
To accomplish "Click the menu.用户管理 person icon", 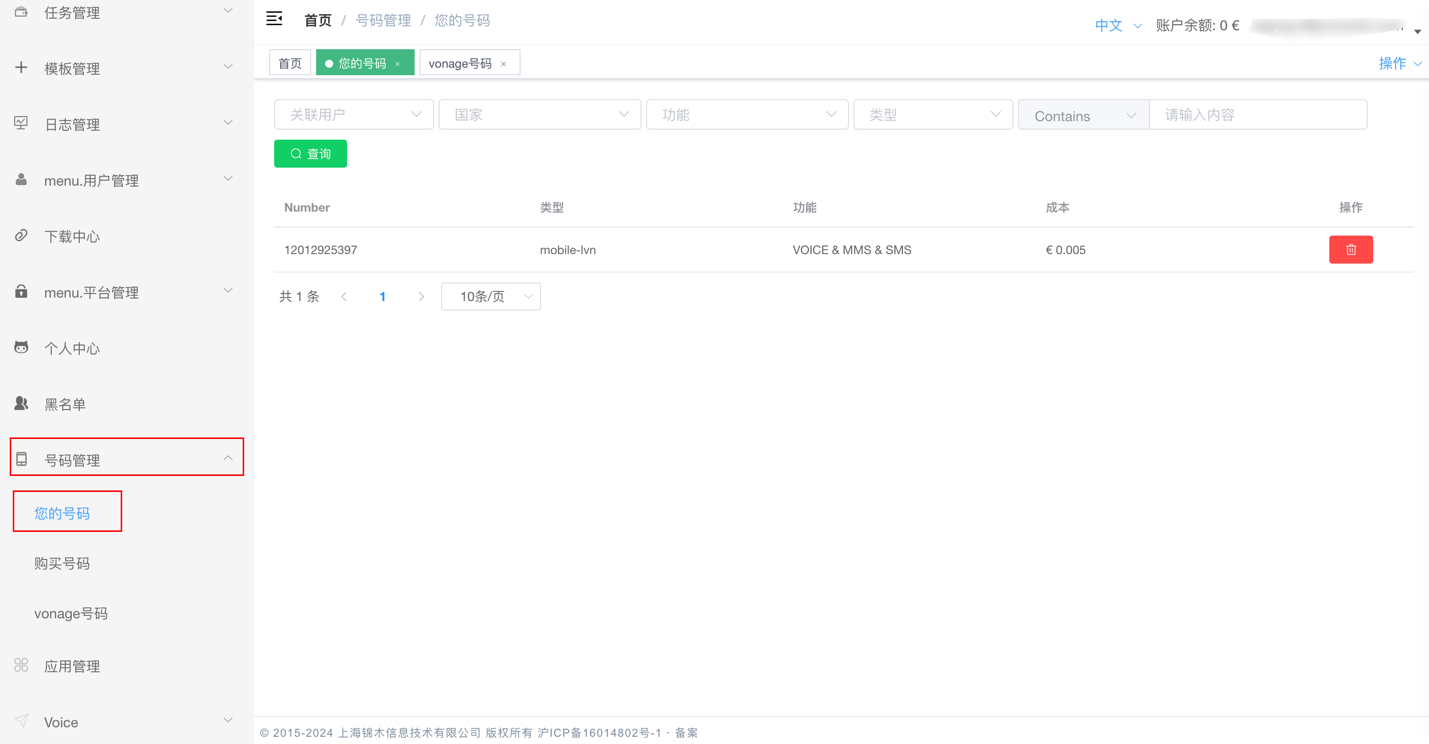I will pyautogui.click(x=21, y=180).
